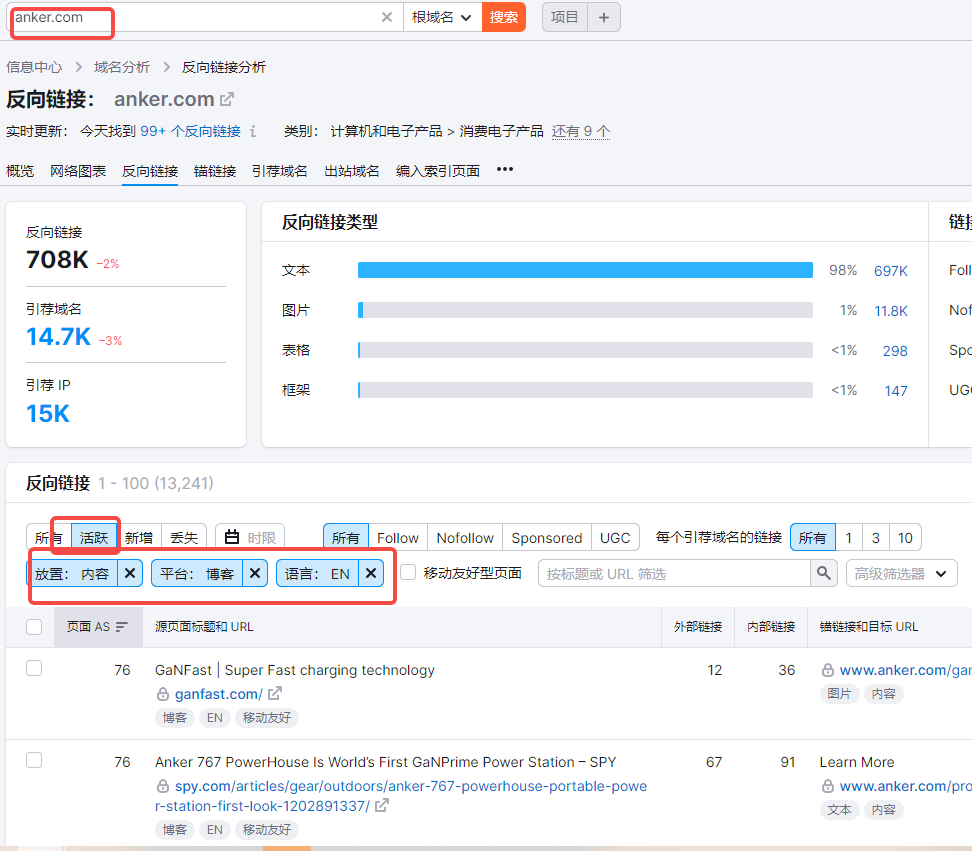Image resolution: width=972 pixels, height=851 pixels.
Task: Choose 丢失 backlink status toggle
Action: [x=184, y=537]
